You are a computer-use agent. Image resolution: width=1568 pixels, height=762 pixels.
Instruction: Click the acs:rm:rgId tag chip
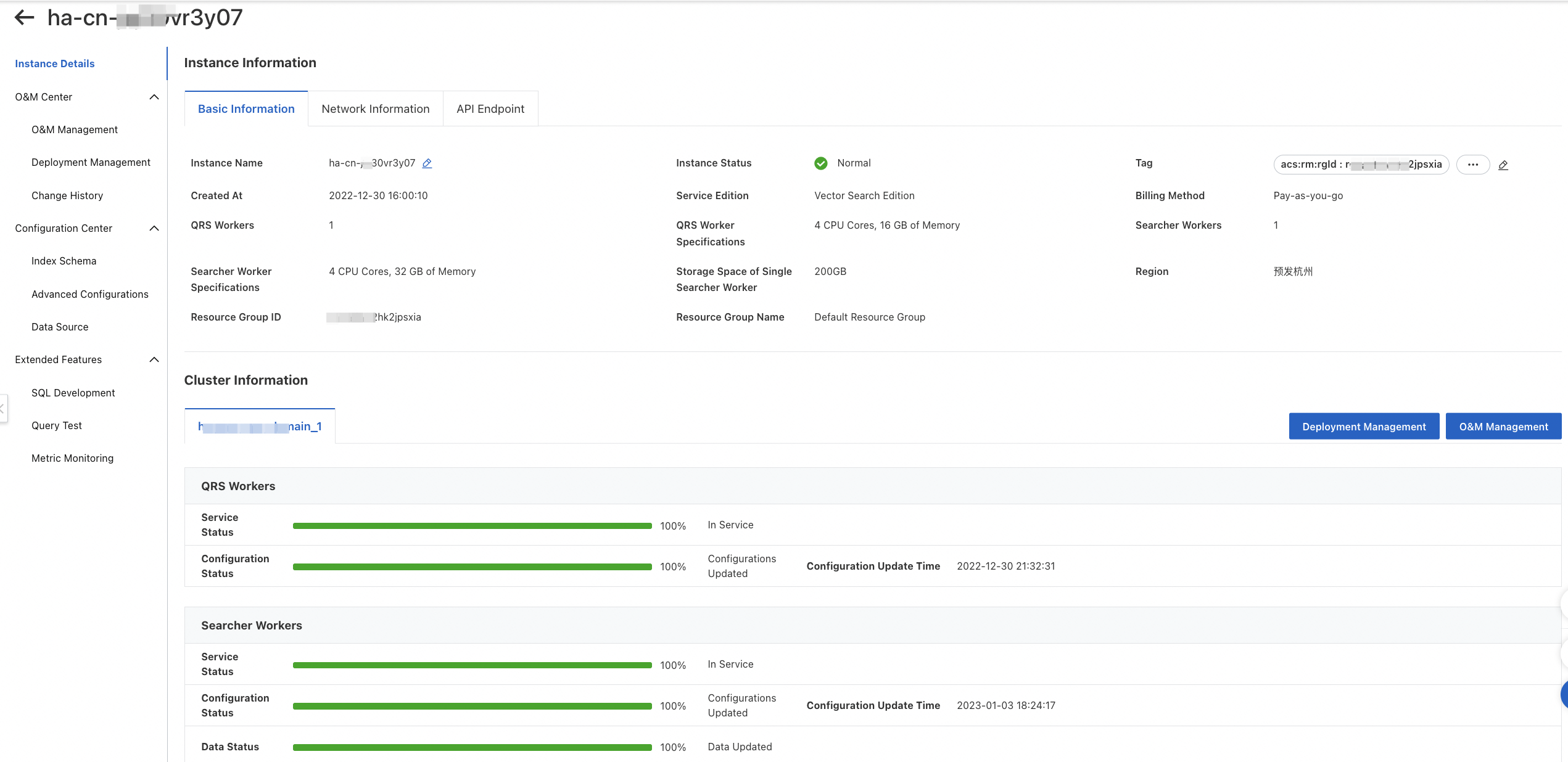coord(1360,165)
